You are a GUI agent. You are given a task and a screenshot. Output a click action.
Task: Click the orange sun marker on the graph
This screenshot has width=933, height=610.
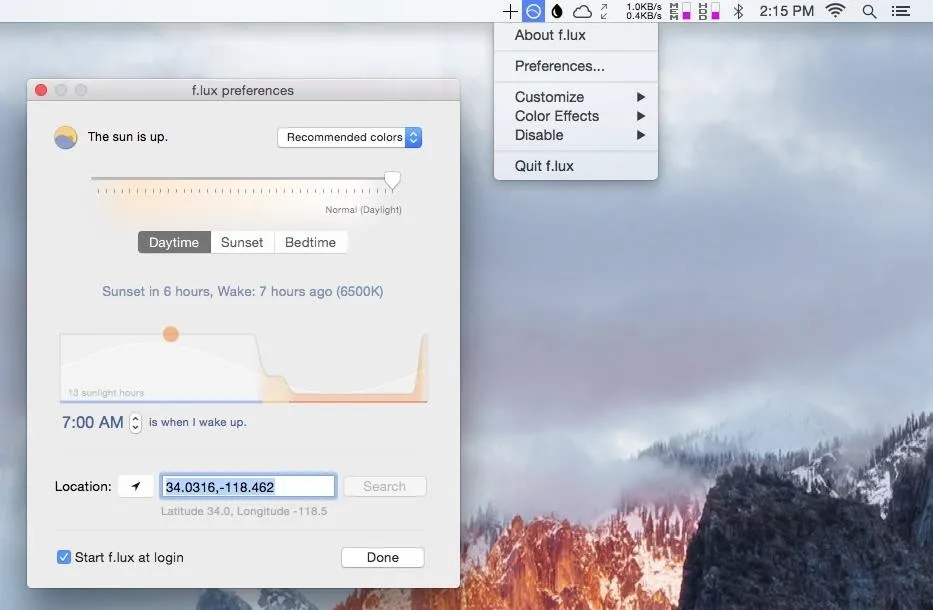171,334
